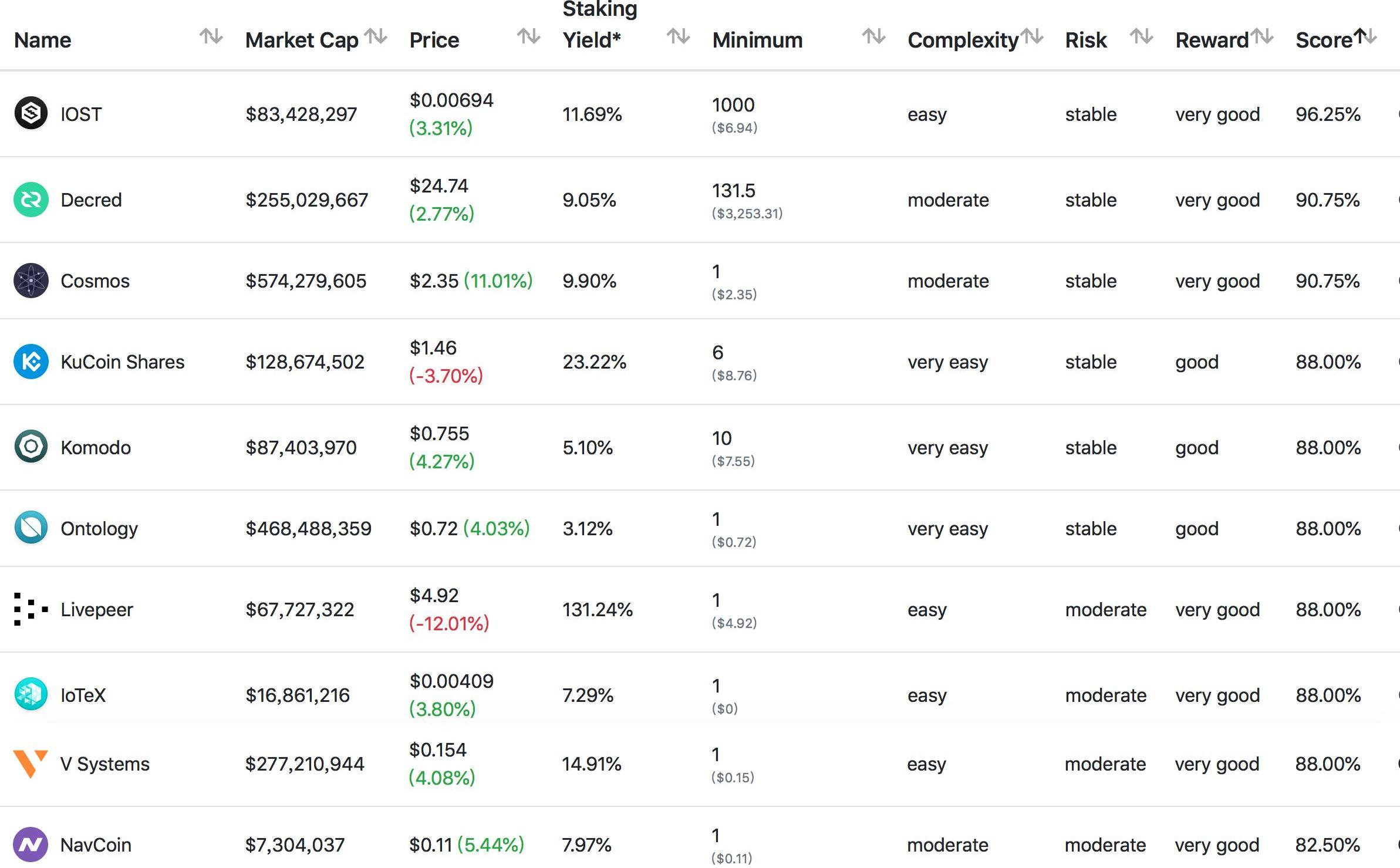Select Ontology market cap $468,488,359
The height and width of the screenshot is (868, 1400).
[308, 528]
